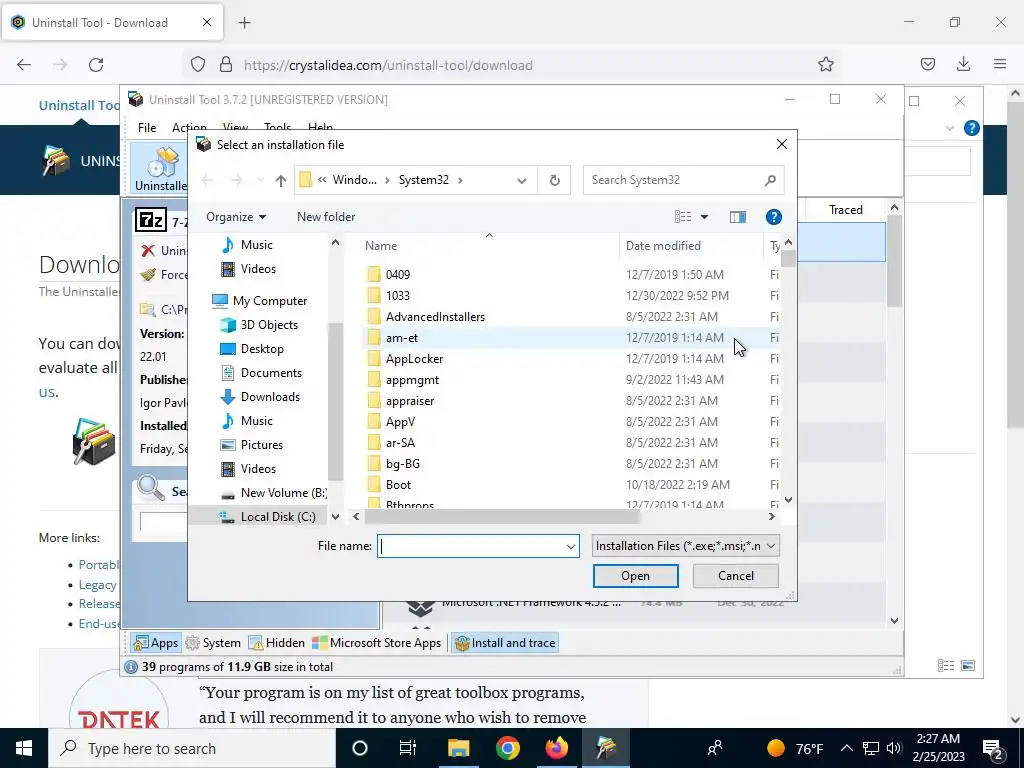Go back in Firefox
This screenshot has height=768, width=1024.
(x=24, y=65)
